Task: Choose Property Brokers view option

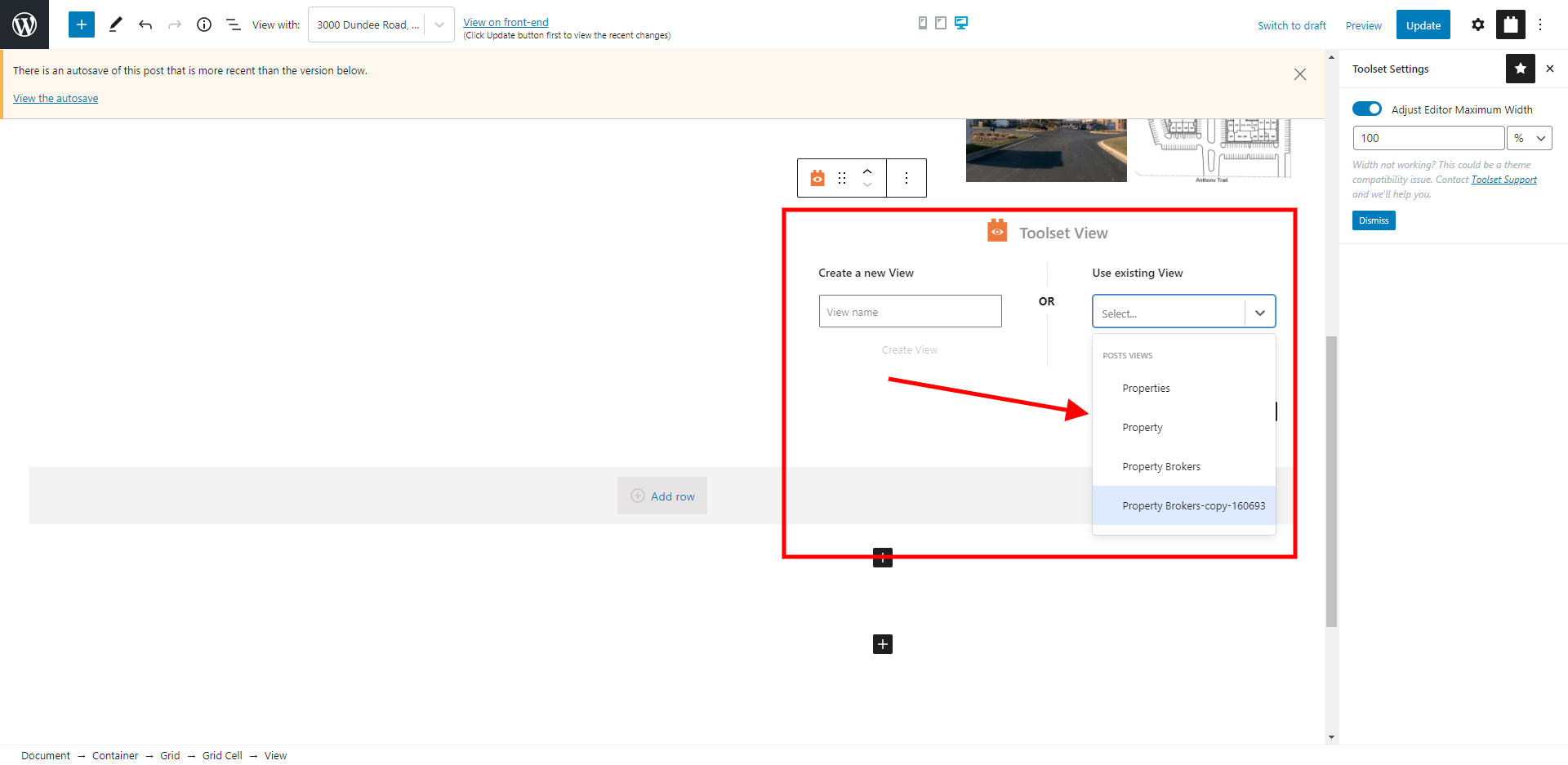Action: point(1184,466)
